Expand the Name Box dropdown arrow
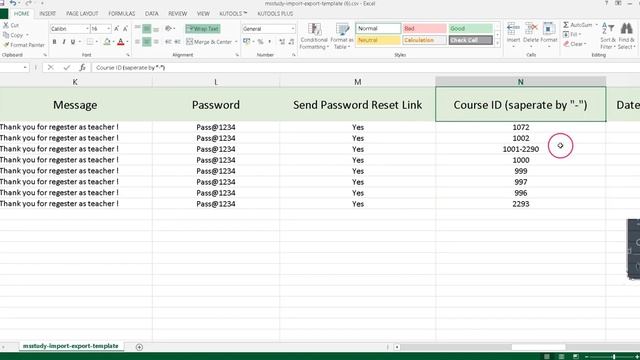Image resolution: width=640 pixels, height=360 pixels. click(25, 67)
